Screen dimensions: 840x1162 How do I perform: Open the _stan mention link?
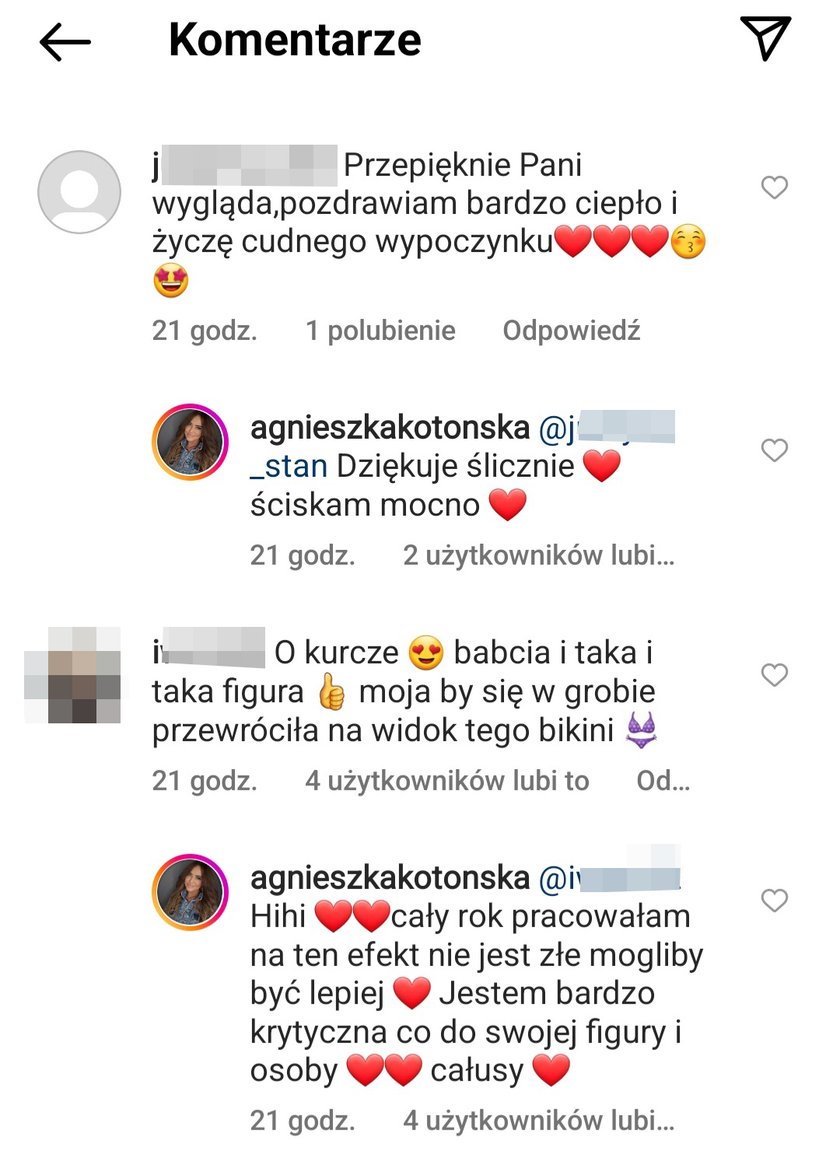pos(288,467)
